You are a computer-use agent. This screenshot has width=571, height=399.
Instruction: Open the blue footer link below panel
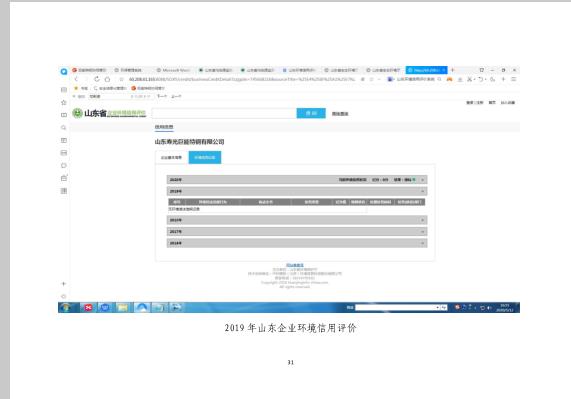click(295, 265)
